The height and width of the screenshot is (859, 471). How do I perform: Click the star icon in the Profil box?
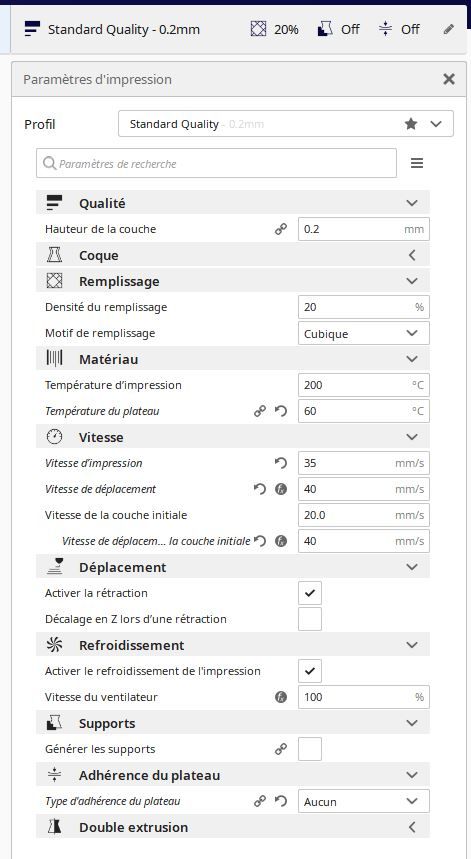(411, 124)
